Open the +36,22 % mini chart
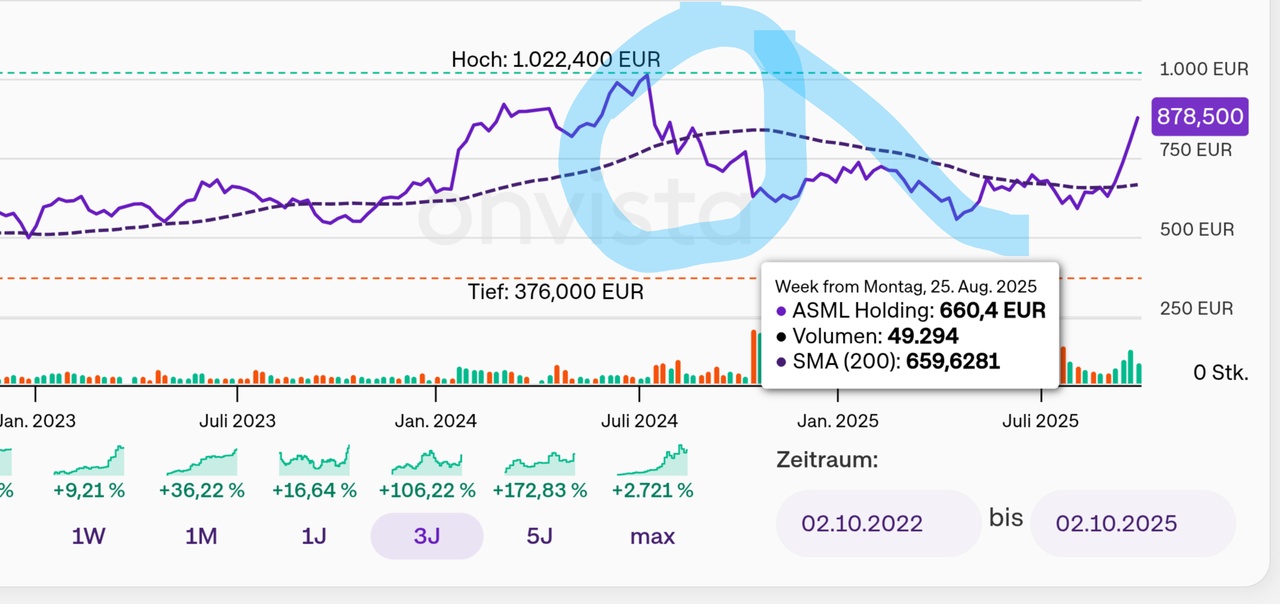This screenshot has width=1280, height=604. pos(202,462)
